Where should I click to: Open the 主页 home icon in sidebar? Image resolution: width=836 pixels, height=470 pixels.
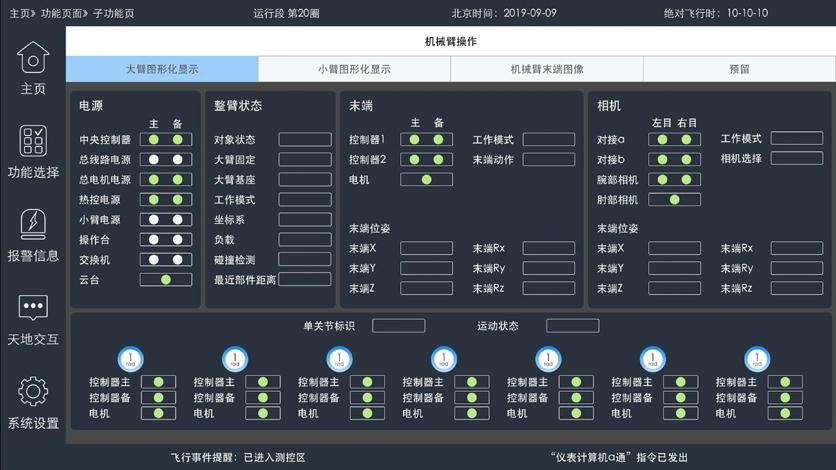point(33,58)
